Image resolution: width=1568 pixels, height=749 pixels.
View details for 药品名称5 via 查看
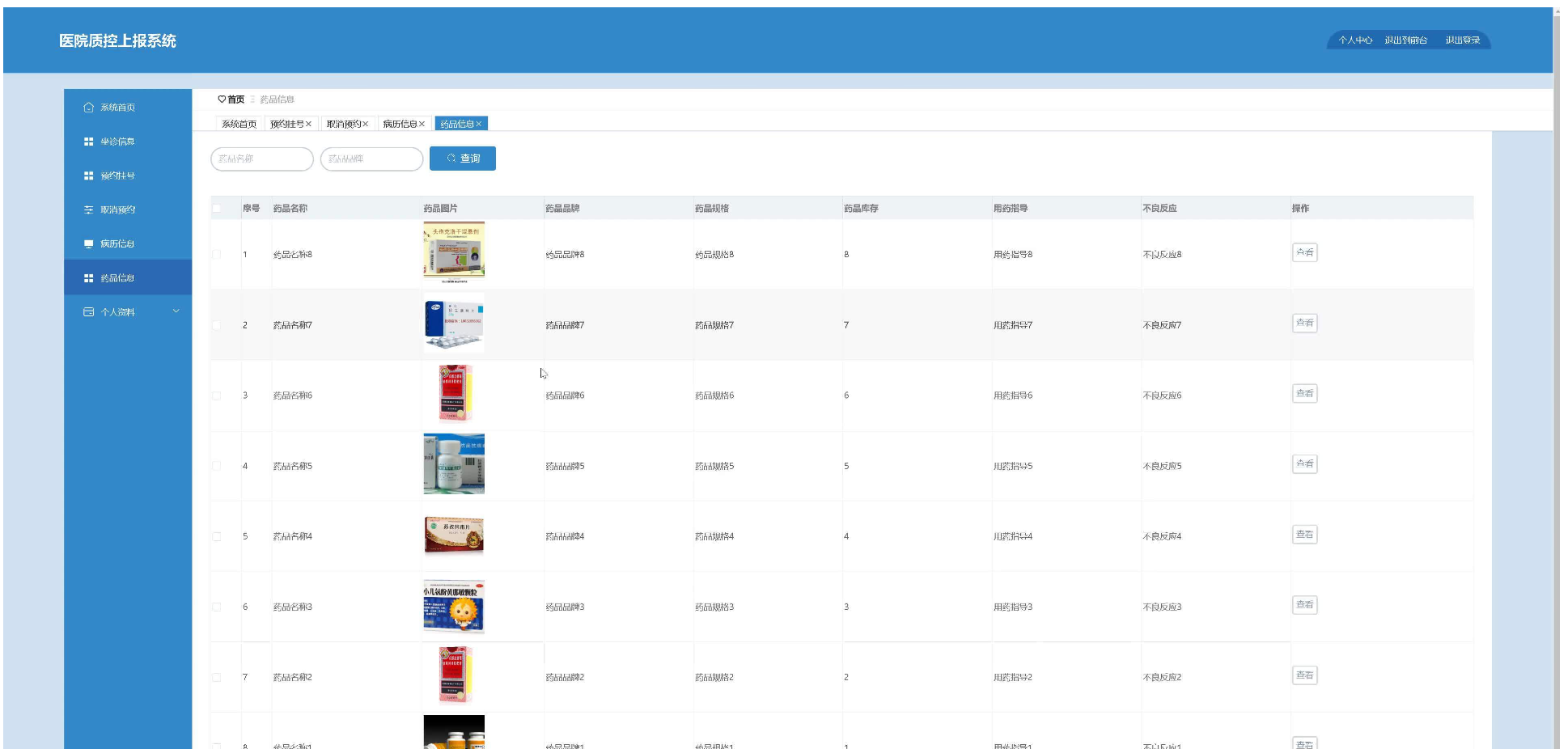1304,463
